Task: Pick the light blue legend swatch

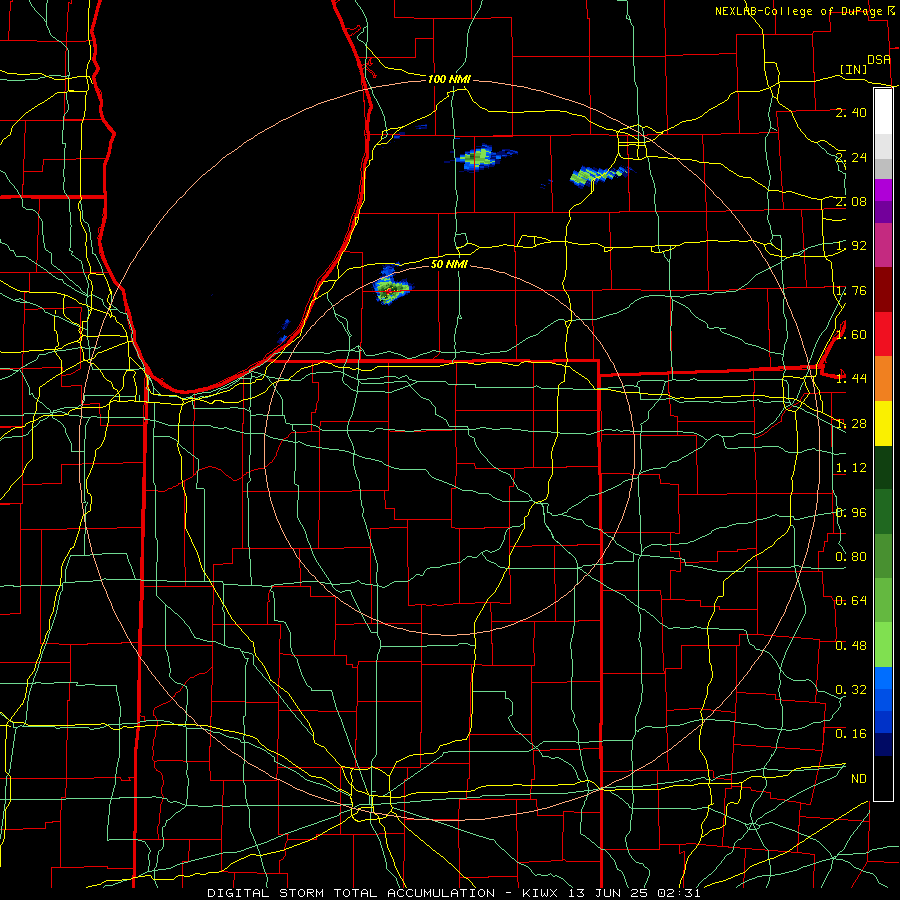Action: pyautogui.click(x=883, y=678)
